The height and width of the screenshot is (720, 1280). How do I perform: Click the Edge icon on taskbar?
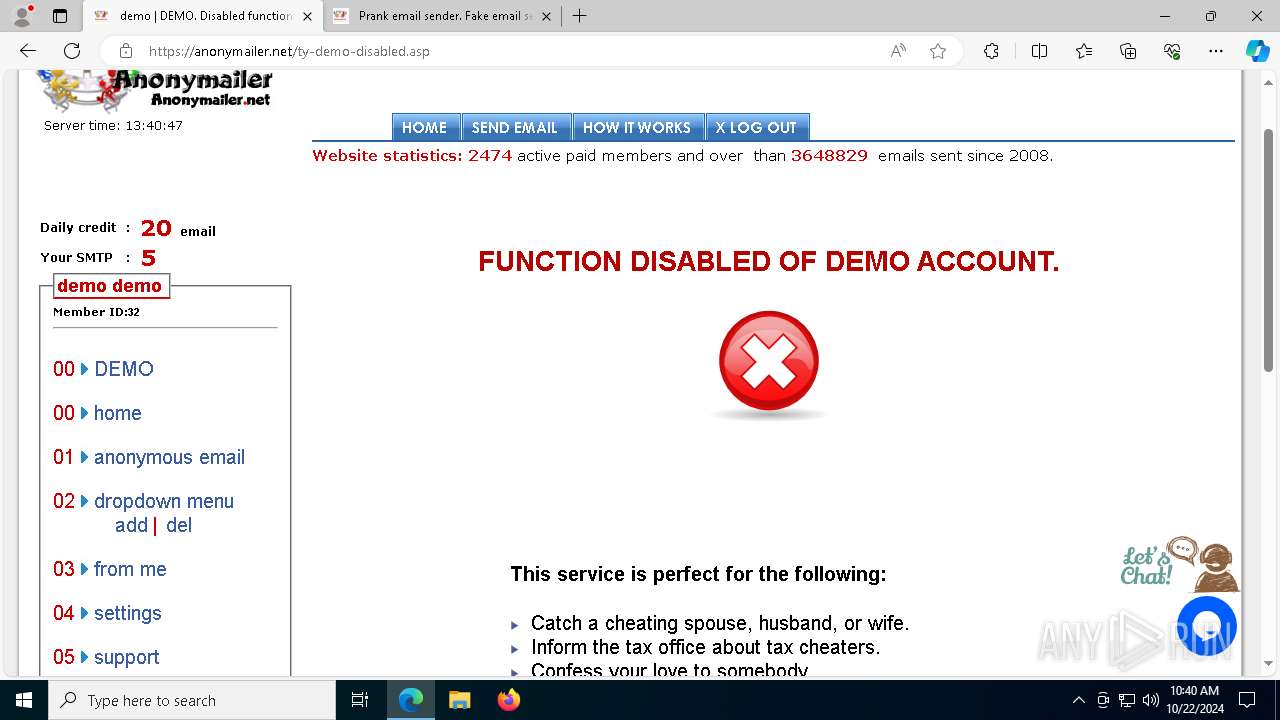pos(411,700)
